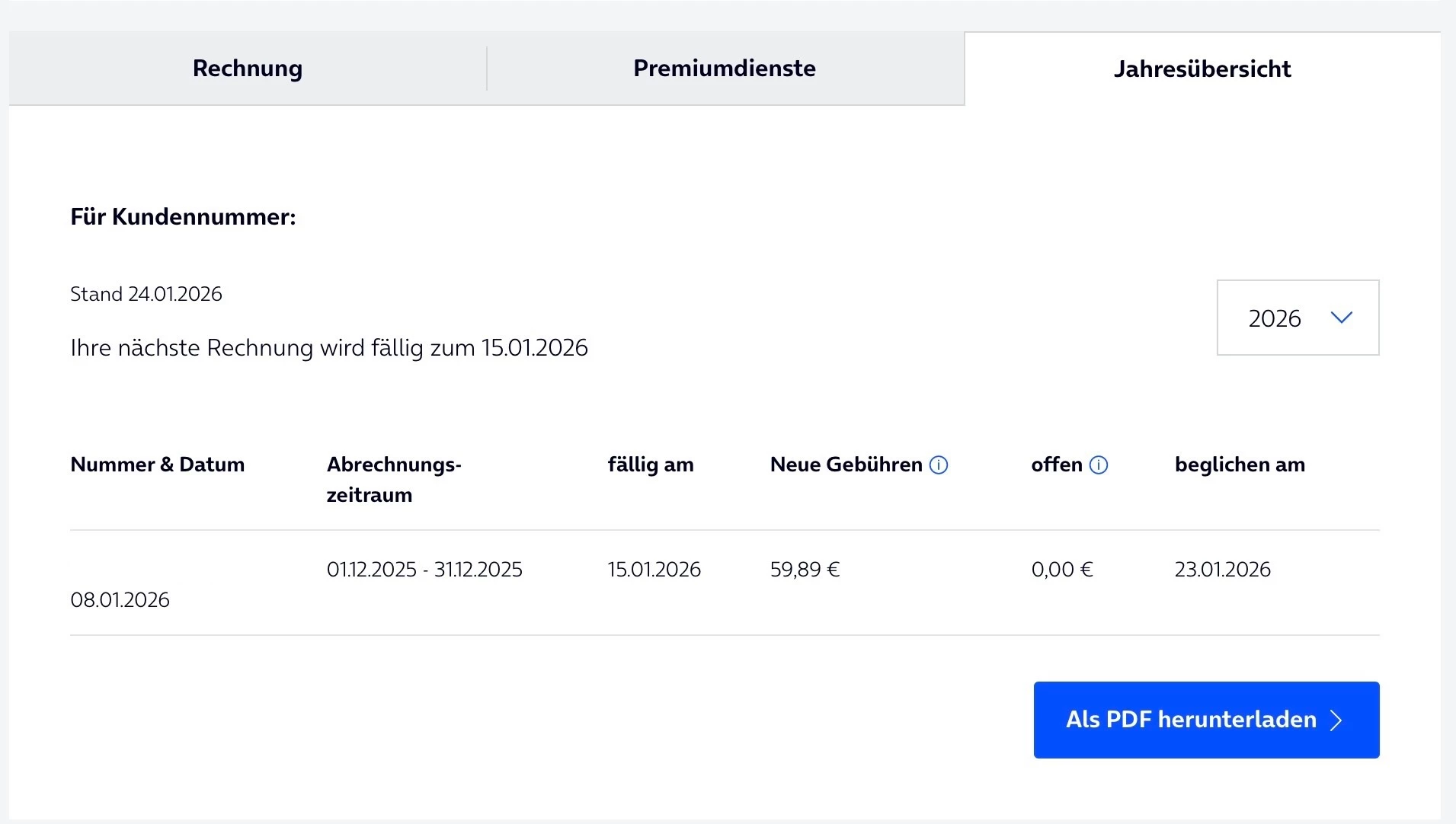Image resolution: width=1456 pixels, height=824 pixels.
Task: Click the beglichen am column header
Action: [x=1240, y=465]
